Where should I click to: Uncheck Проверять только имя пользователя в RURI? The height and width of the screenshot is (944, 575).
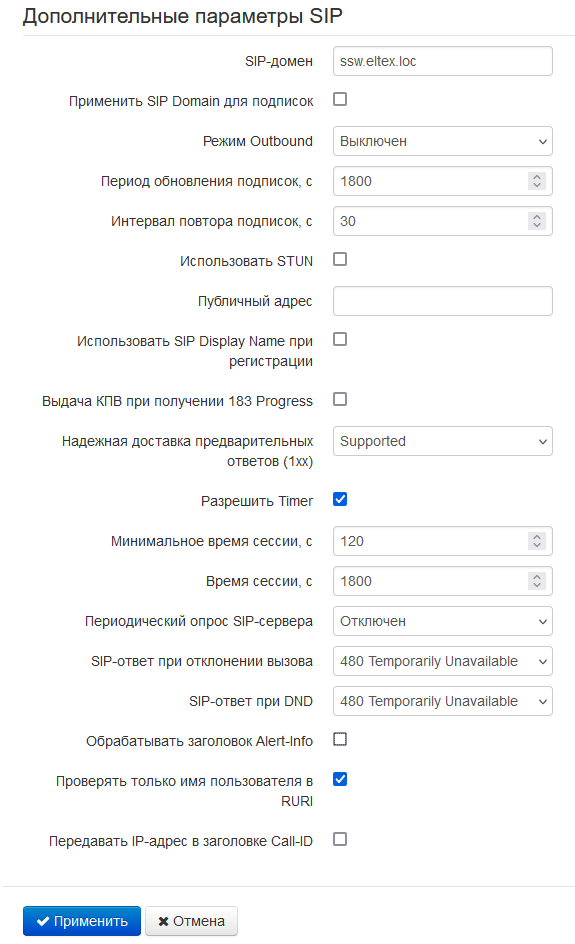tap(340, 780)
